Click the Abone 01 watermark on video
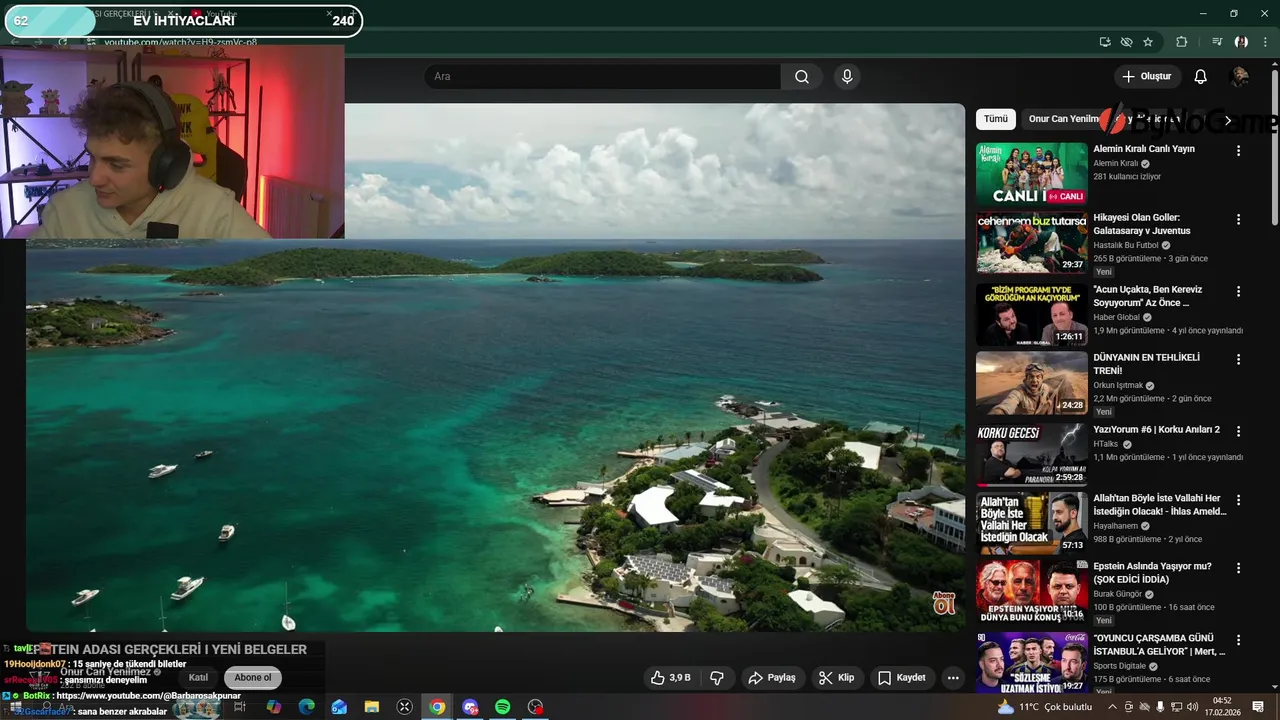The image size is (1280, 720). (944, 603)
